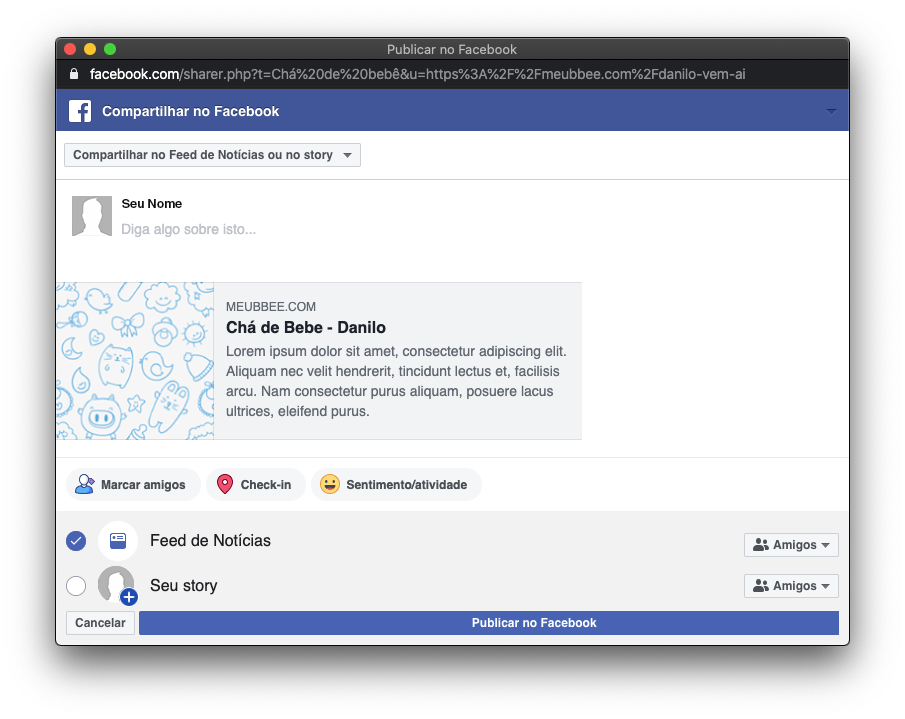This screenshot has height=719, width=905.
Task: Click the story avatar with plus badge
Action: point(117,586)
